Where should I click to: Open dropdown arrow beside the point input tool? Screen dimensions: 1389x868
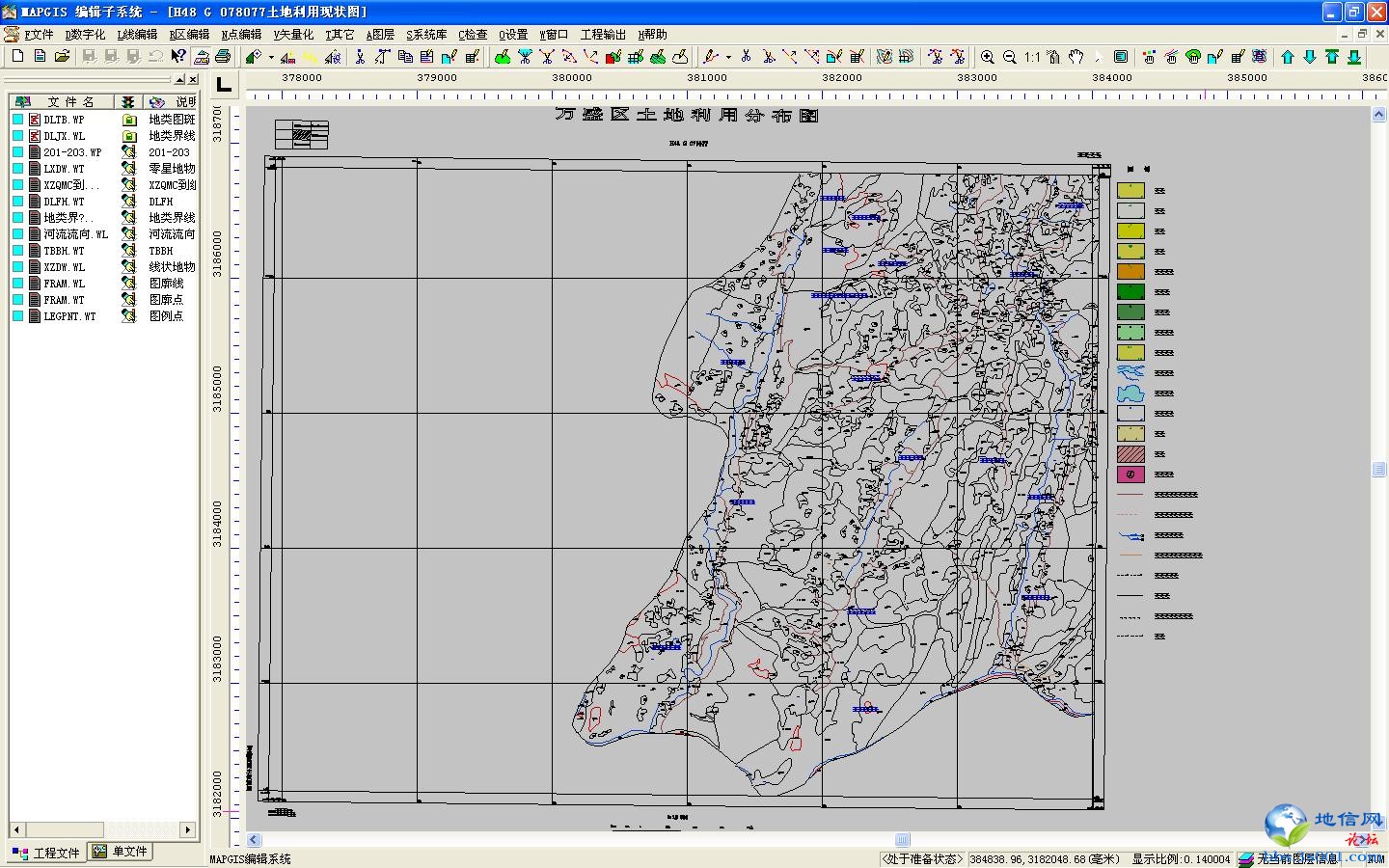[271, 57]
